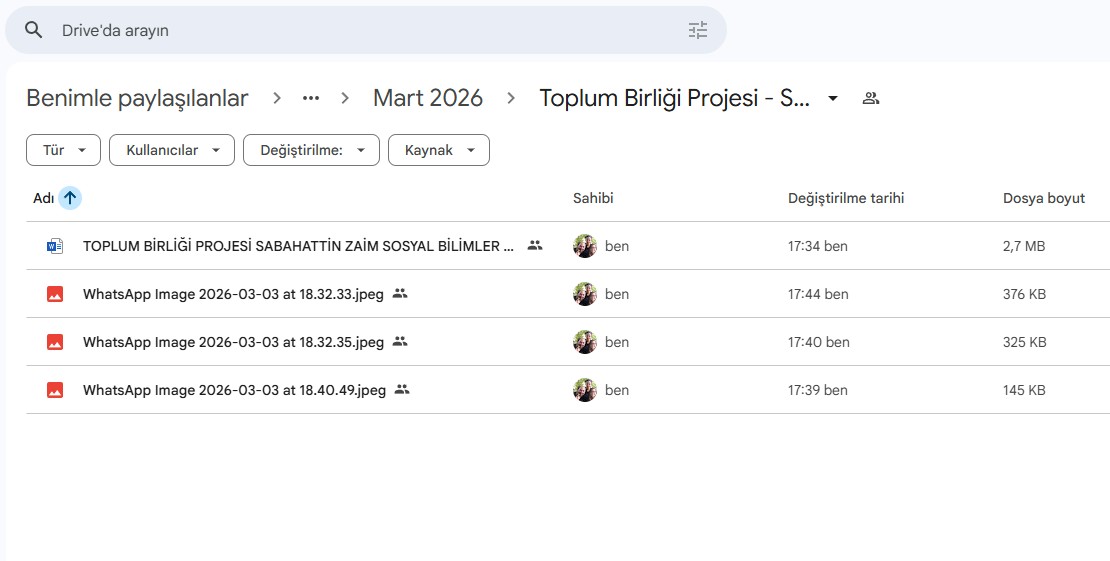Navigate to Mart 2026 folder breadcrumb
The width and height of the screenshot is (1110, 561).
(x=428, y=98)
